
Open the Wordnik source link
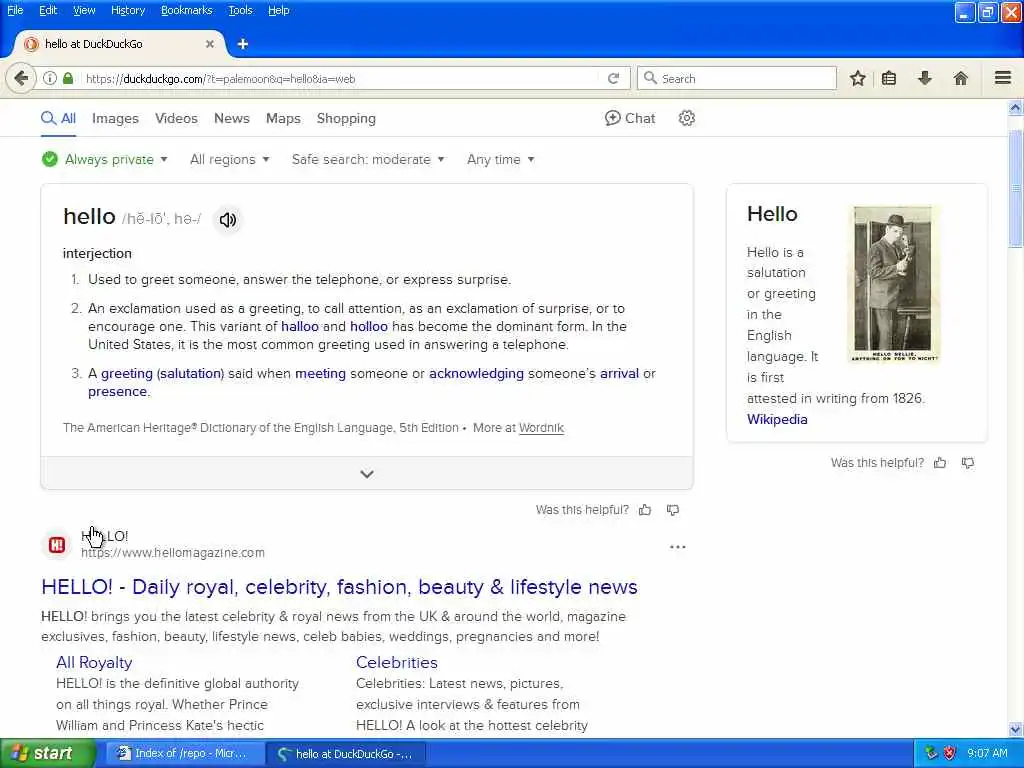[541, 428]
